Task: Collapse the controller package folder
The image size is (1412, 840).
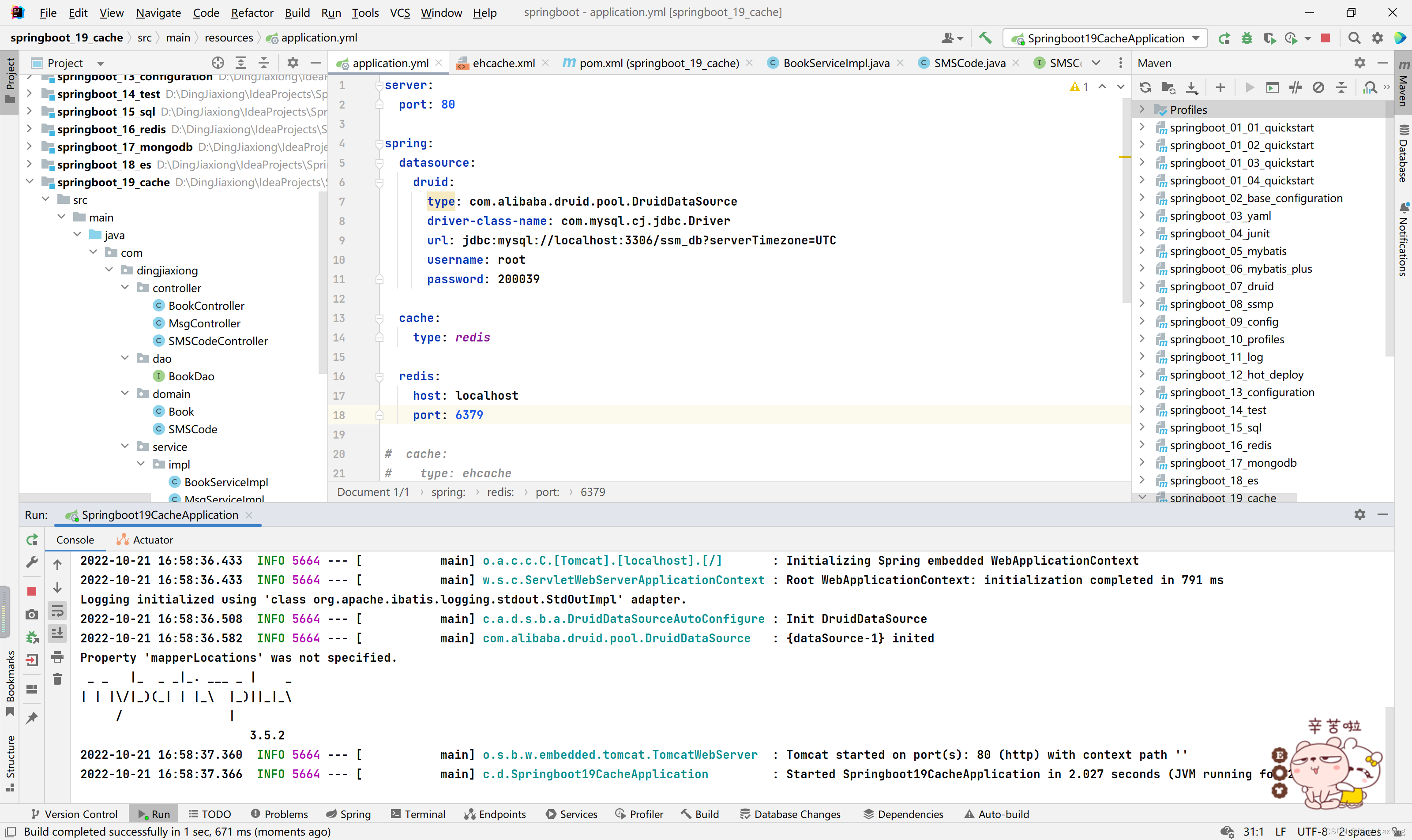Action: tap(125, 288)
